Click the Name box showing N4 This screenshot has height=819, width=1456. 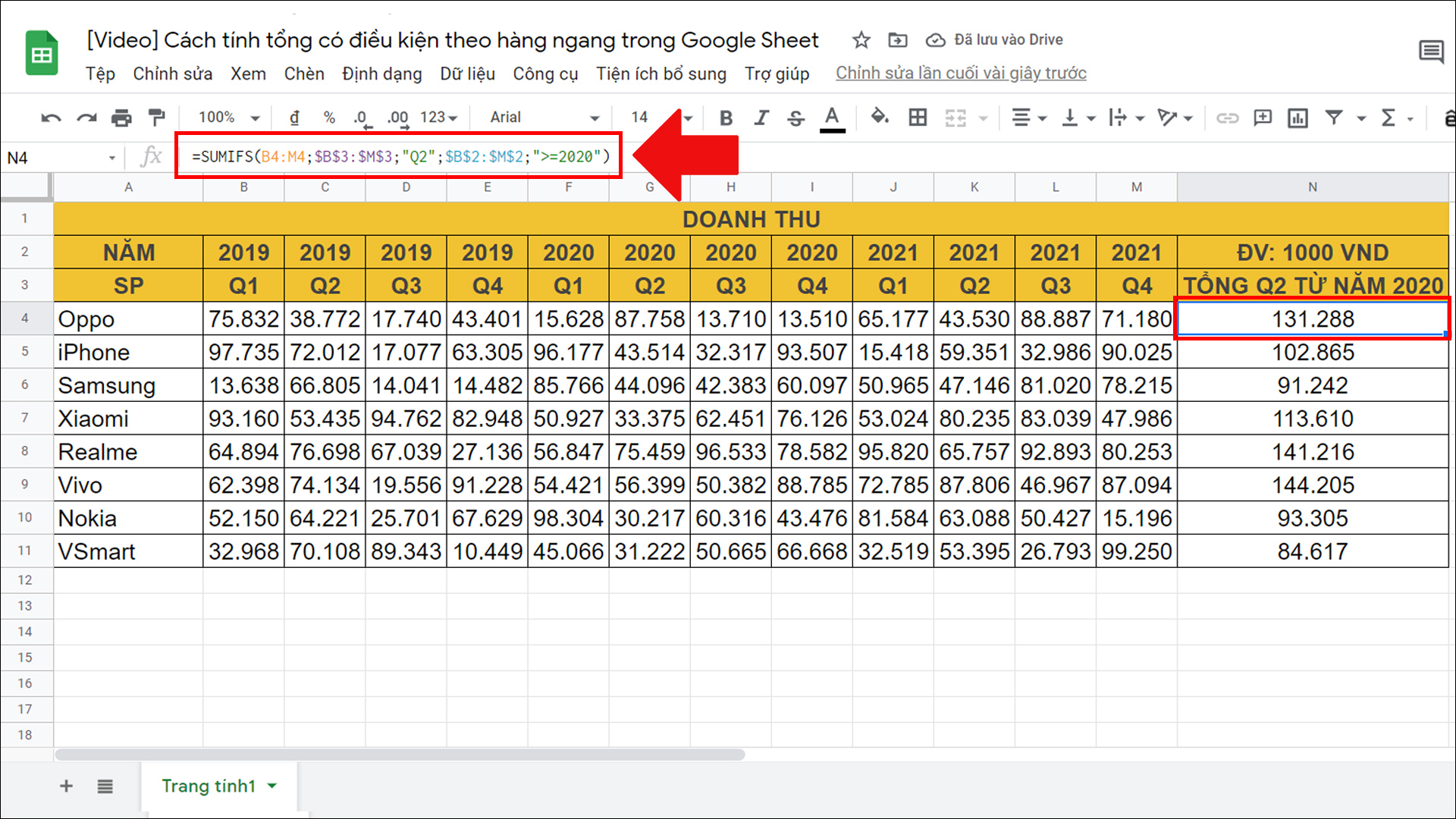pyautogui.click(x=61, y=158)
